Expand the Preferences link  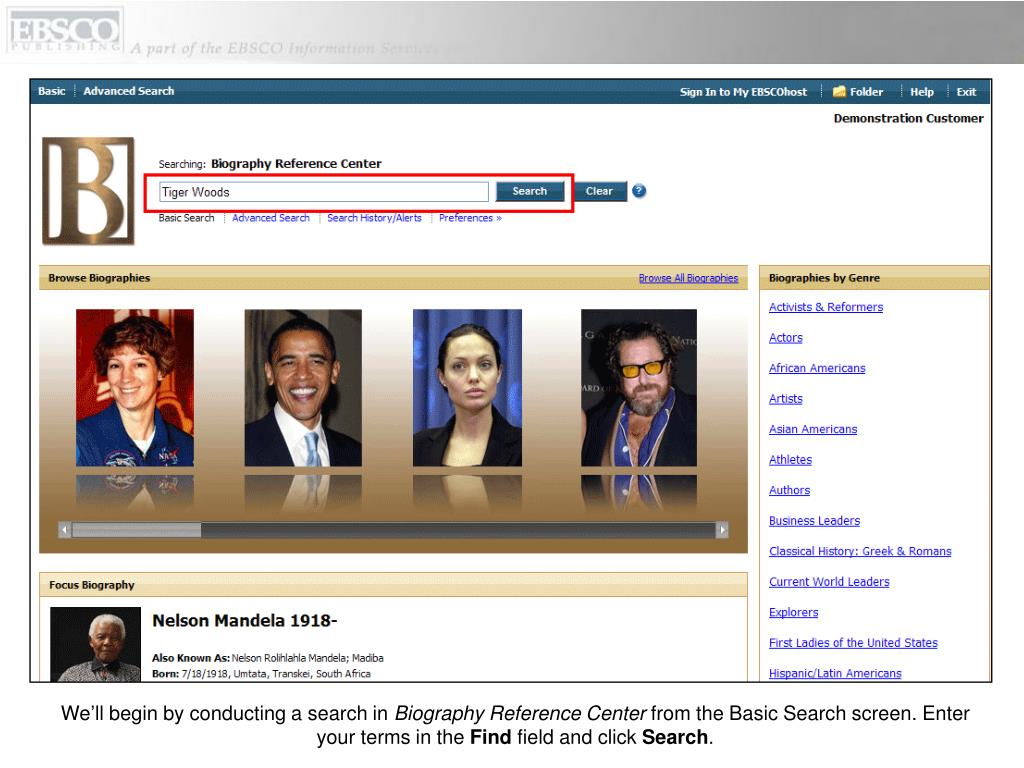coord(470,218)
